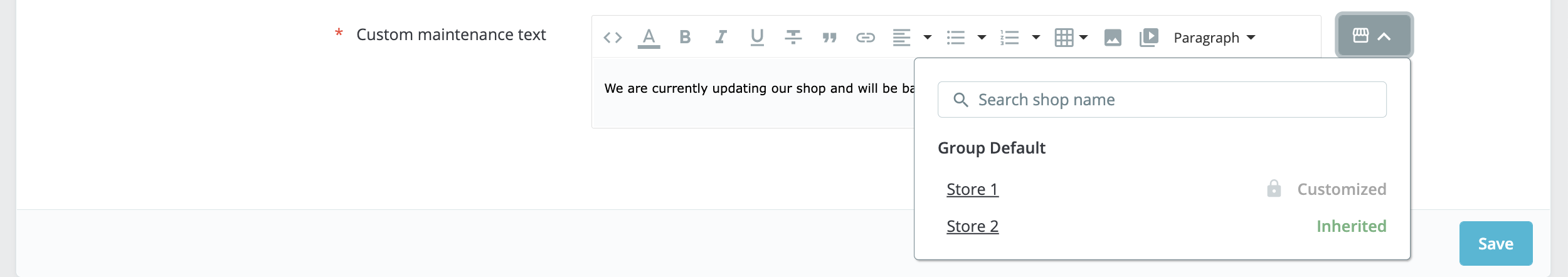Click the Save button
Viewport: 1568px width, 277px height.
point(1495,244)
